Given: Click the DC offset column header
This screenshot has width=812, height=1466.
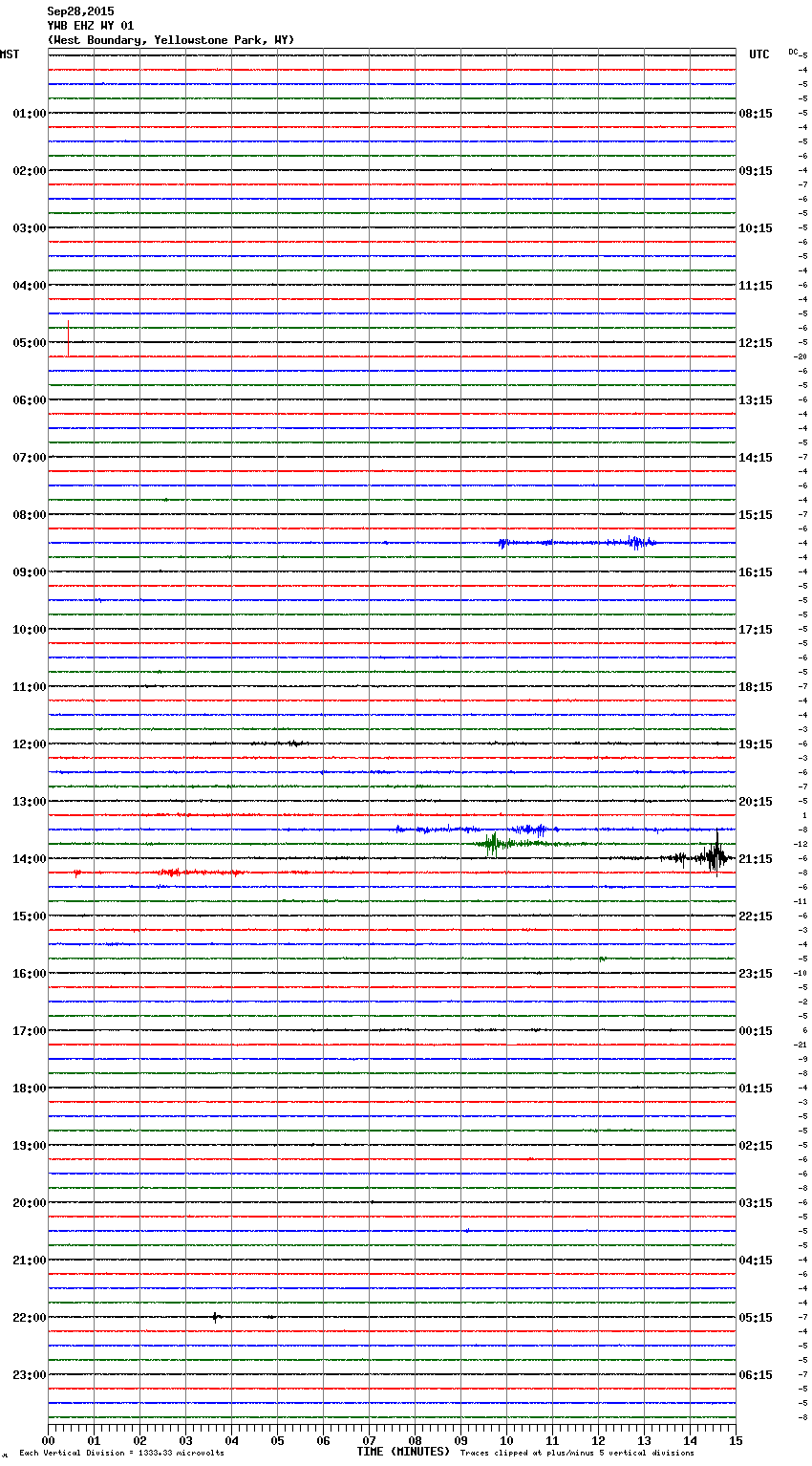Looking at the screenshot, I should (x=793, y=52).
